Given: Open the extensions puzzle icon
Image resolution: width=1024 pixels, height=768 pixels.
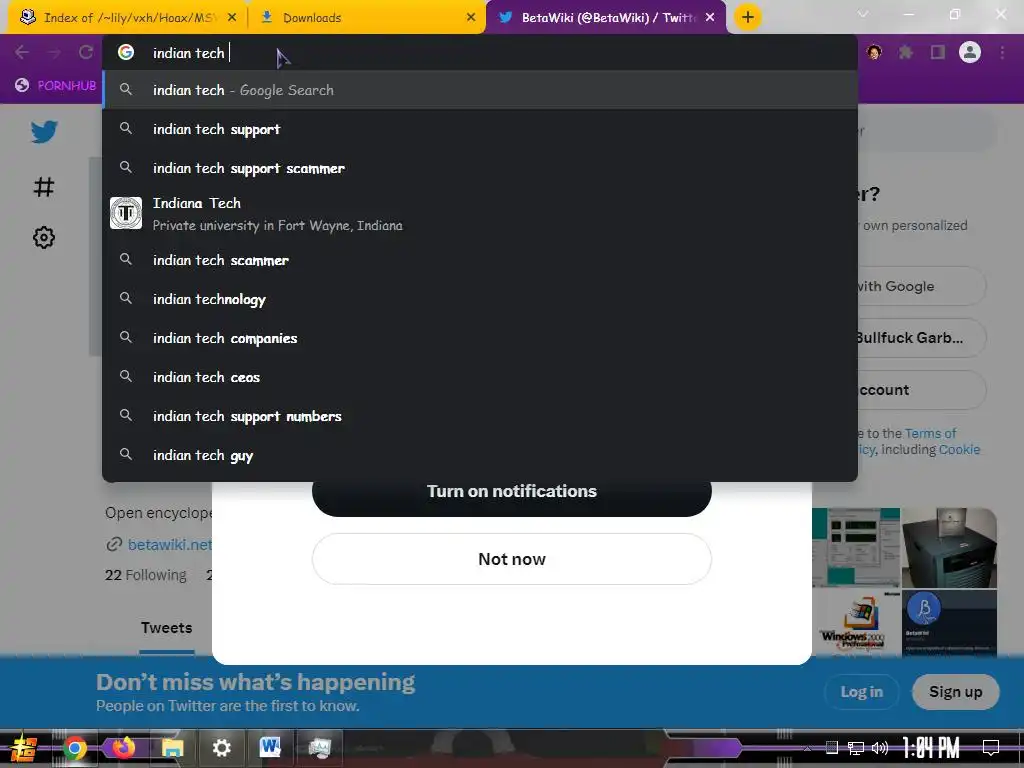Looking at the screenshot, I should 905,52.
